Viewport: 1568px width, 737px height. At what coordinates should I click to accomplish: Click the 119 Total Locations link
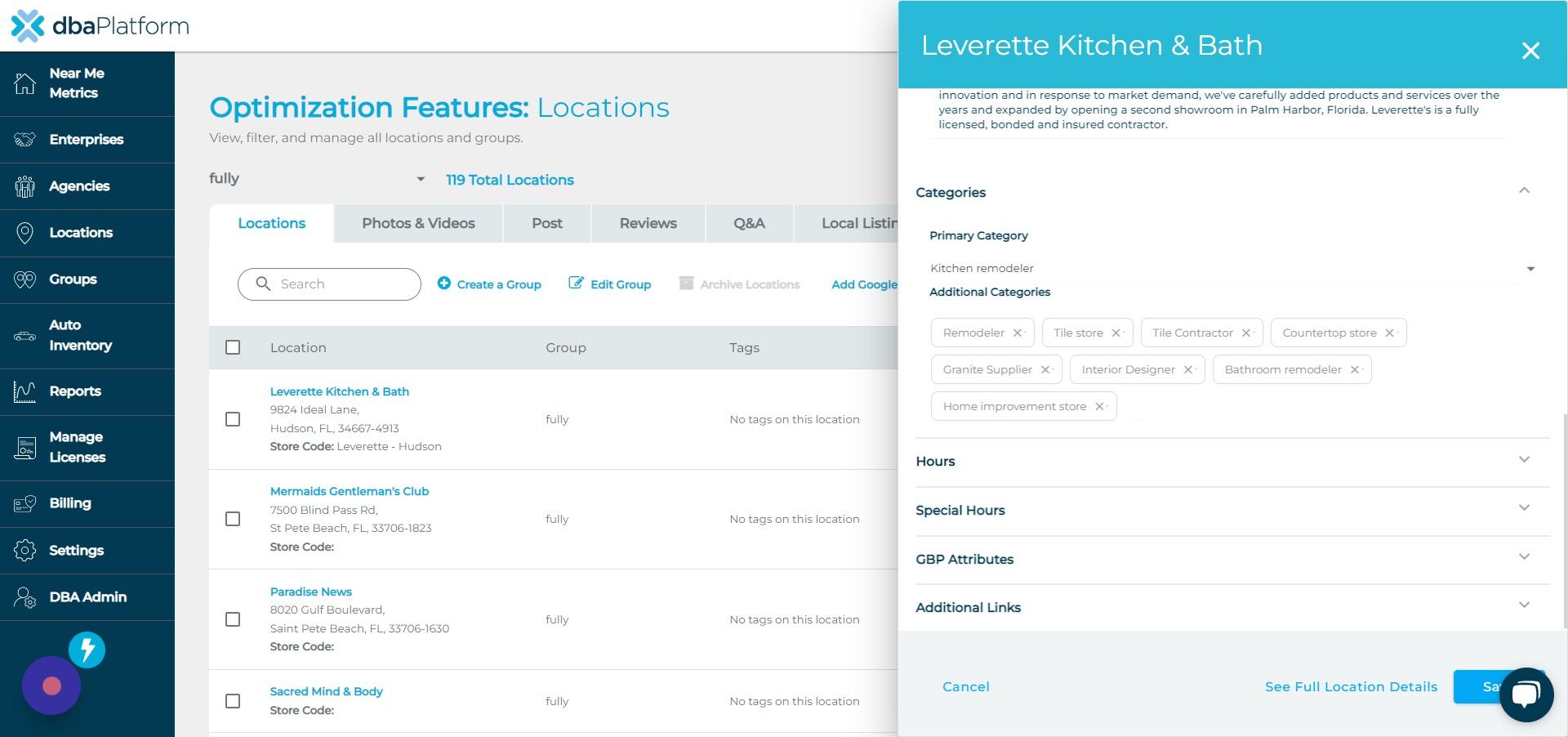pyautogui.click(x=510, y=180)
